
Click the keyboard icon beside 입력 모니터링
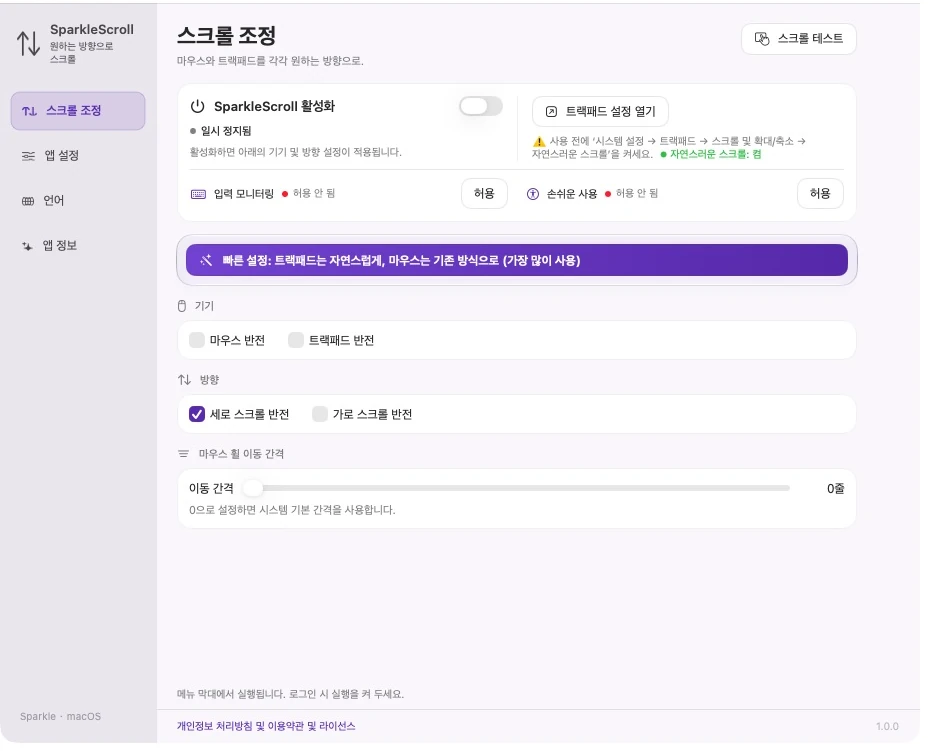pos(199,195)
